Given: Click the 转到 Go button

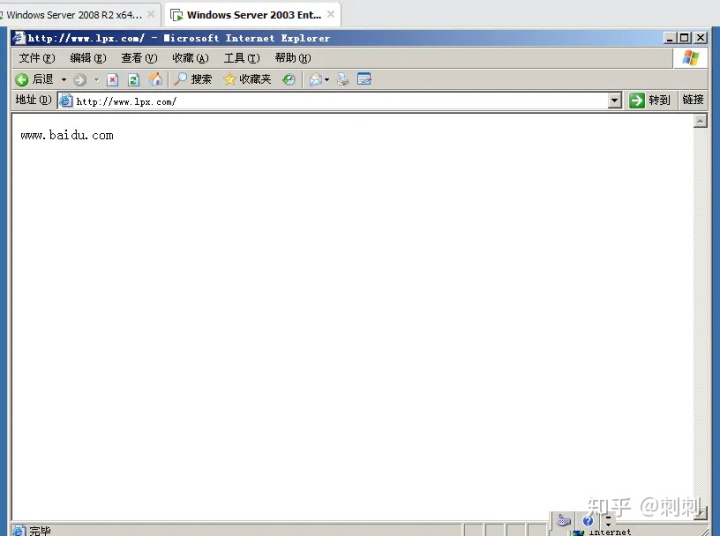Looking at the screenshot, I should tap(650, 100).
